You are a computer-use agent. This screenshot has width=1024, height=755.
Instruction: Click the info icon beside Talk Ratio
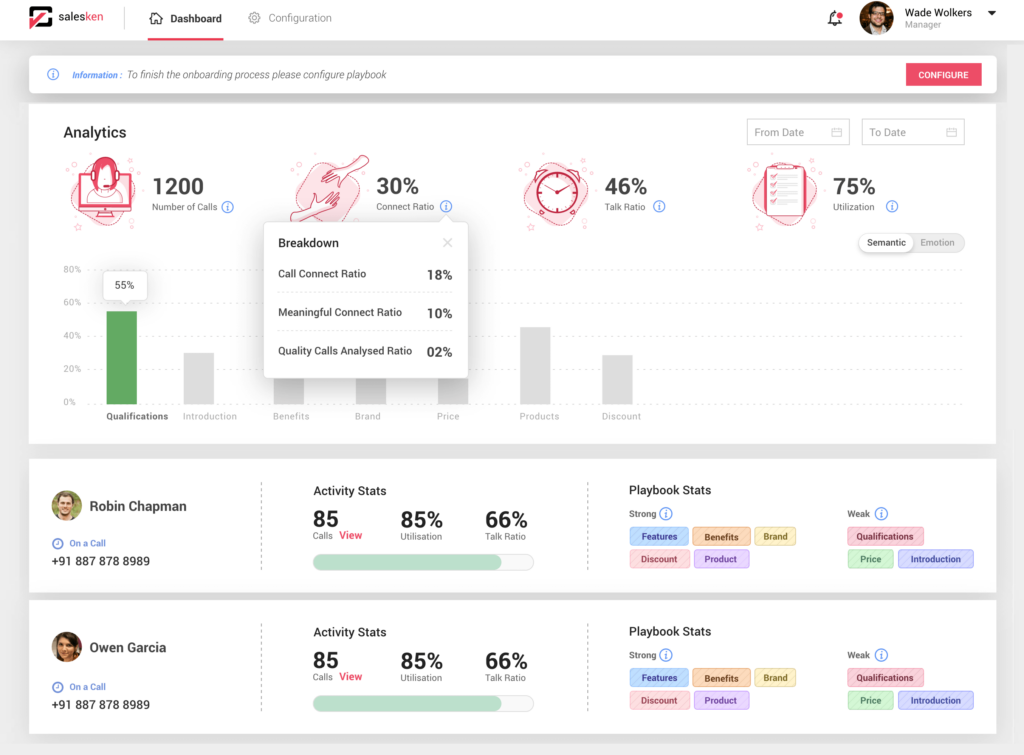[x=659, y=207]
